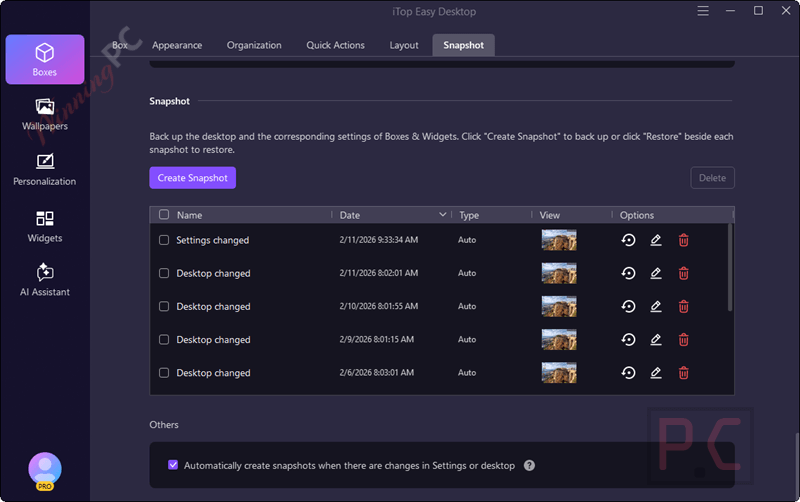Screen dimensions: 800x502
Task: Launch the AI Assistant
Action: pyautogui.click(x=45, y=280)
